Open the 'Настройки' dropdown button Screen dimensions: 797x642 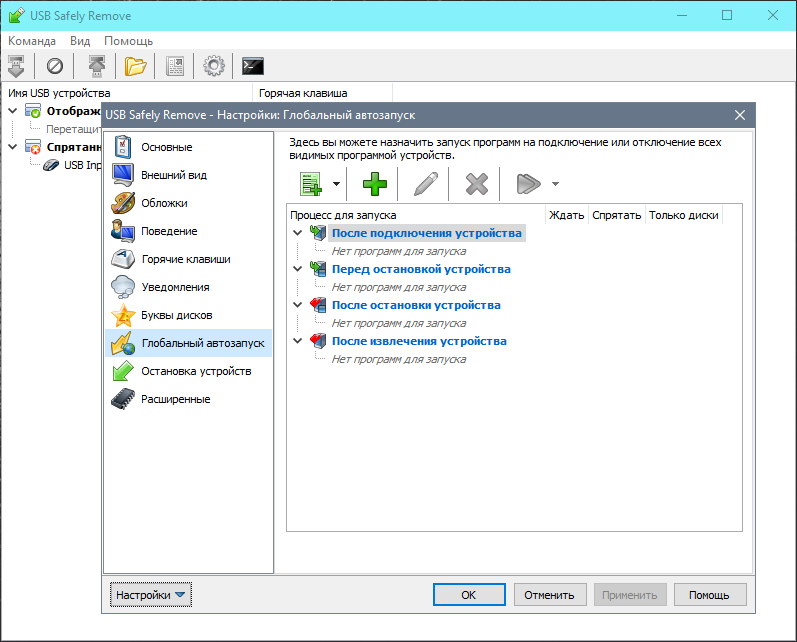[x=150, y=595]
